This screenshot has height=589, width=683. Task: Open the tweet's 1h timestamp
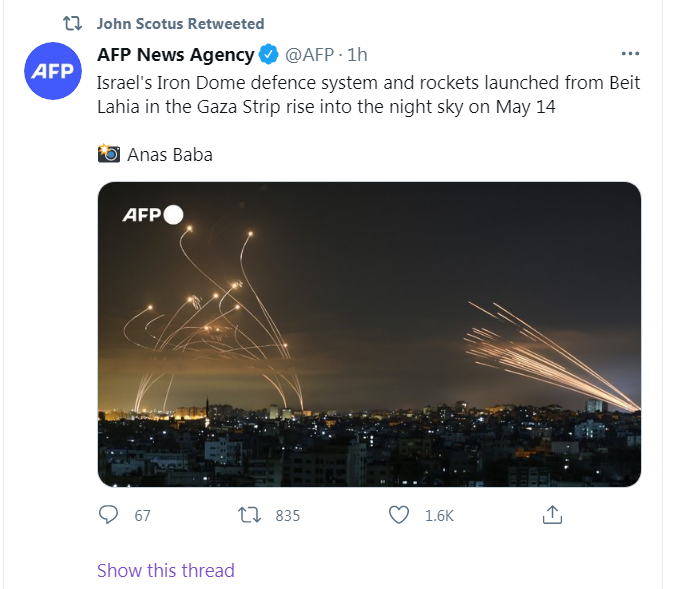pos(358,53)
